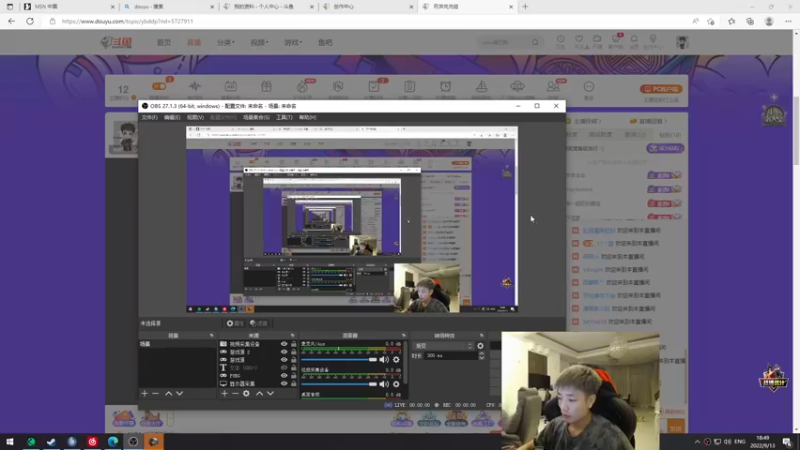This screenshot has height=450, width=800.
Task: Adjust the second mixer track volume slider
Action: click(x=339, y=384)
